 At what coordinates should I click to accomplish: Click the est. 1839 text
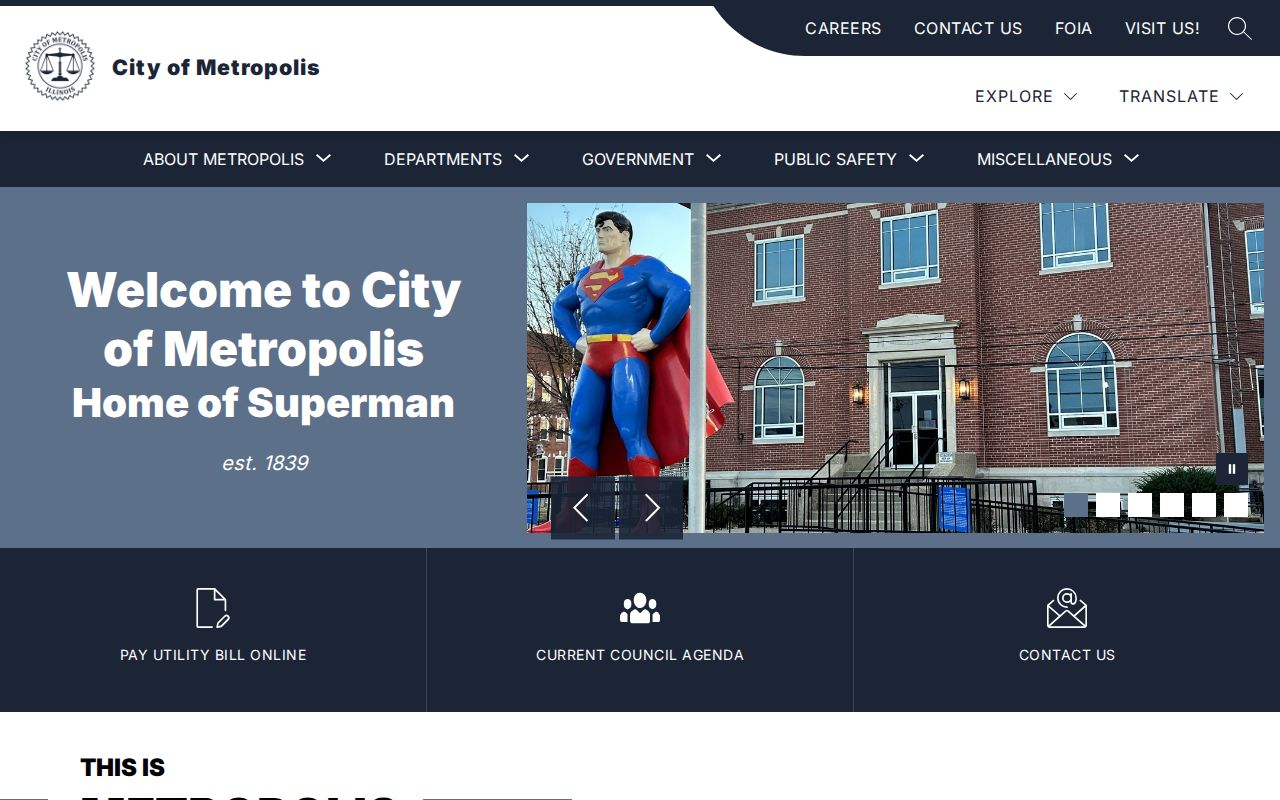coord(265,463)
